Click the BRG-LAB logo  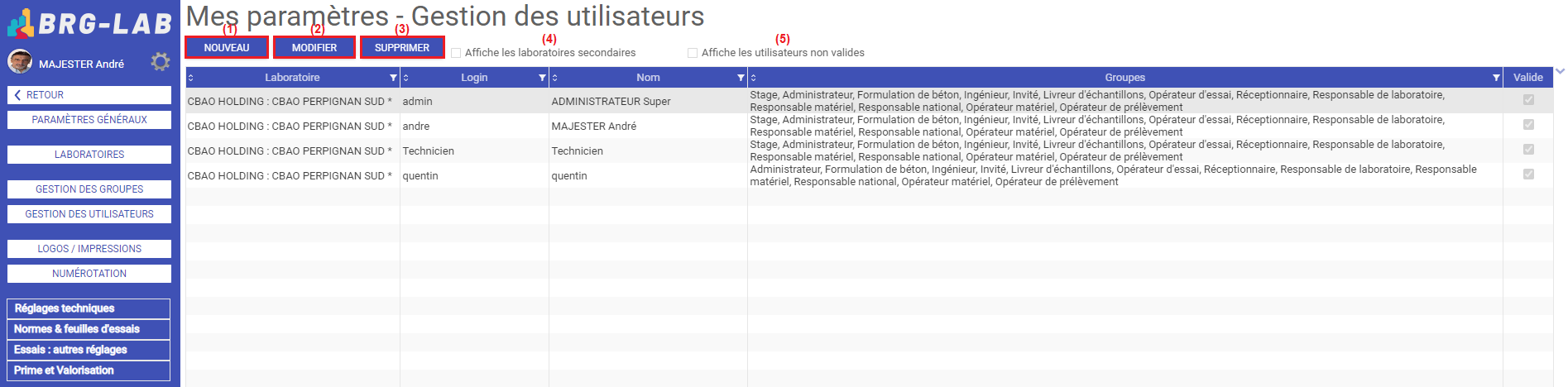pyautogui.click(x=90, y=23)
